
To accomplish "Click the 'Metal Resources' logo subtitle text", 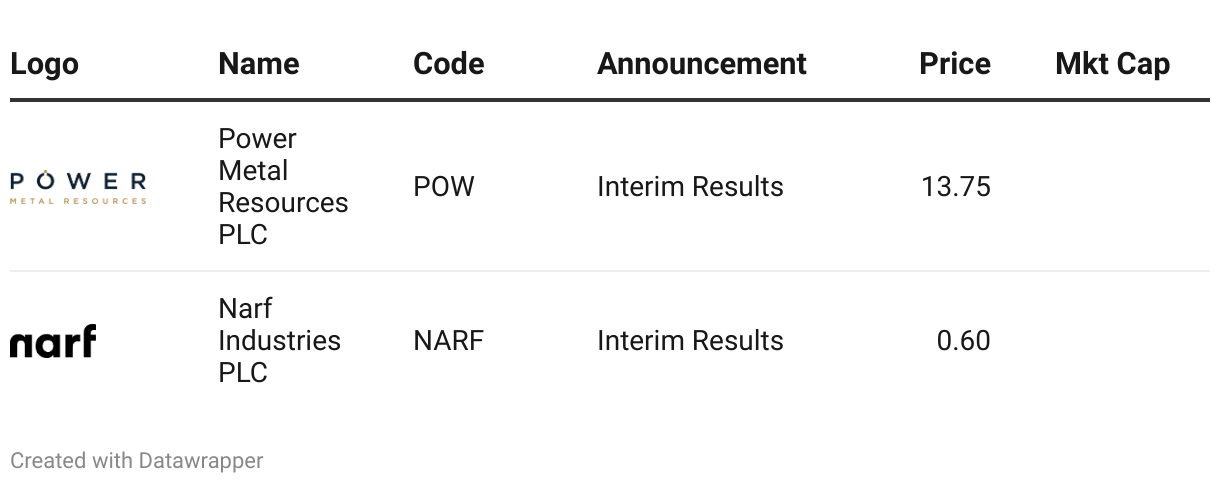I will point(78,201).
